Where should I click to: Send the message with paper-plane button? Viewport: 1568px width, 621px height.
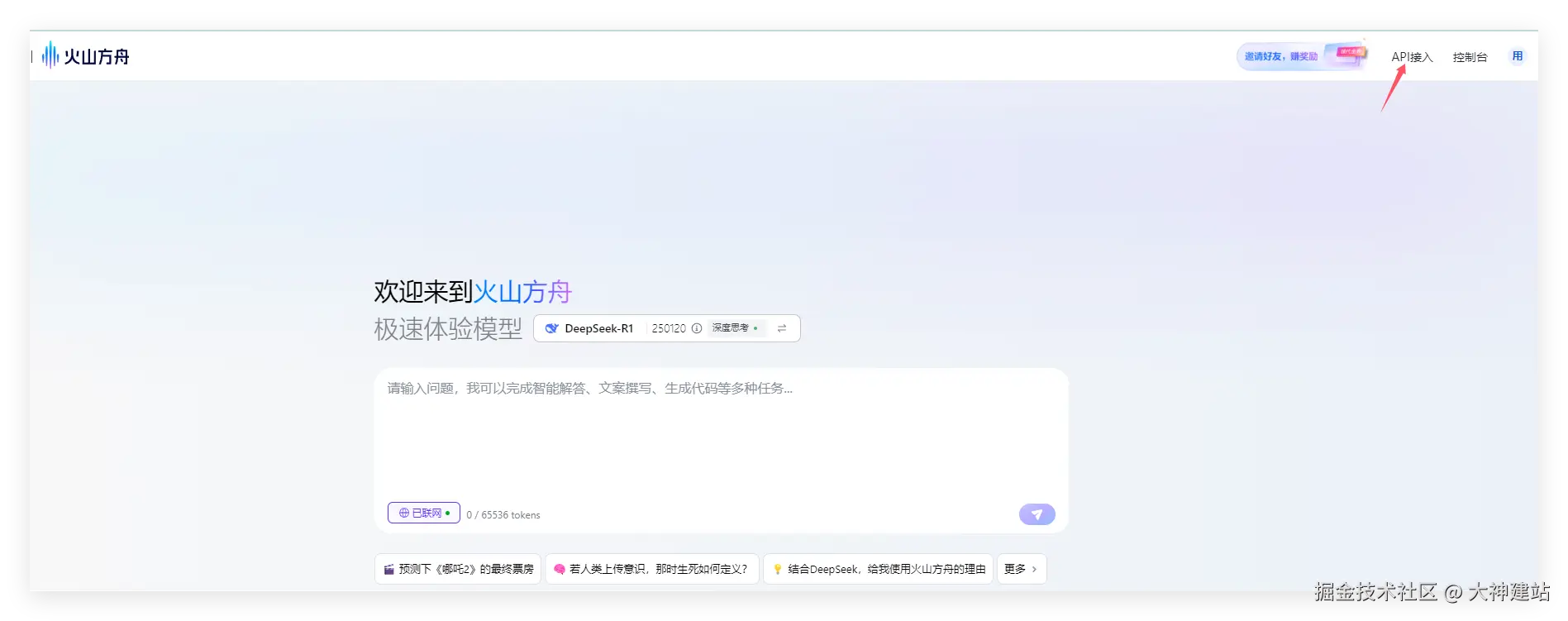pyautogui.click(x=1037, y=514)
